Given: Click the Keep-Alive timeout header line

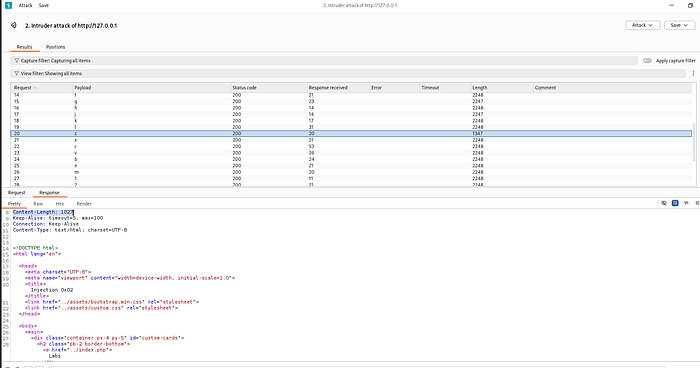Looking at the screenshot, I should coord(58,218).
